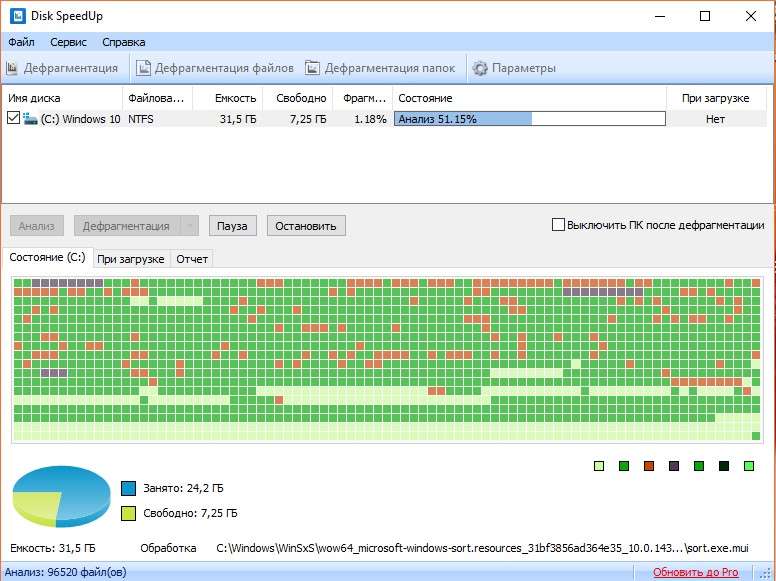The width and height of the screenshot is (776, 581).
Task: Click the drive icon next to (C:) Windows 10
Action: 30,119
